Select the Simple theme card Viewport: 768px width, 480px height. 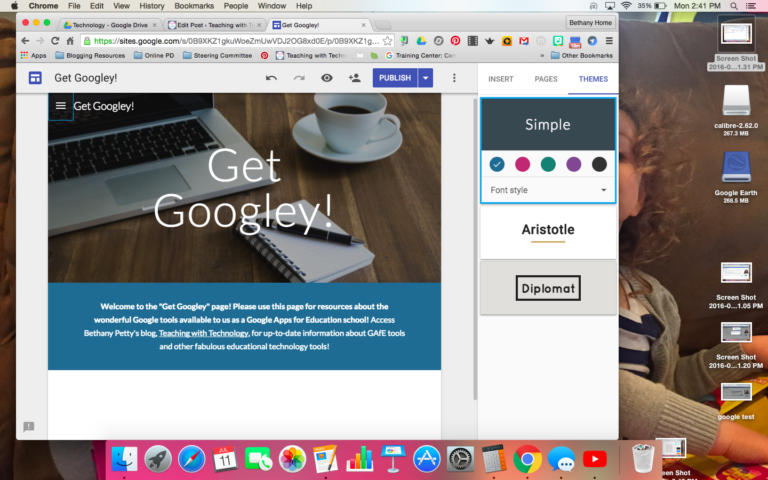coord(548,124)
